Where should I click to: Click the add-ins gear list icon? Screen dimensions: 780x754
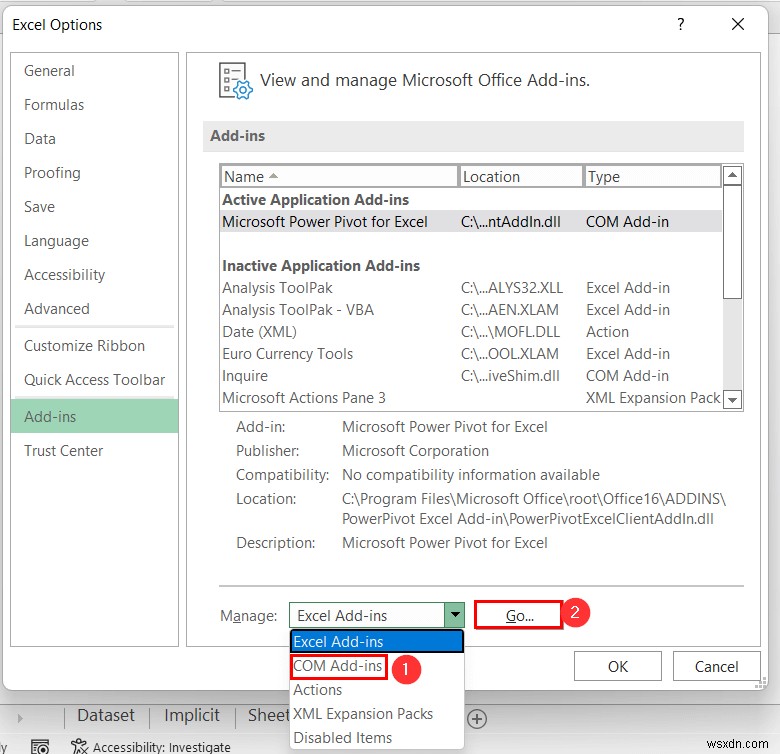[236, 81]
